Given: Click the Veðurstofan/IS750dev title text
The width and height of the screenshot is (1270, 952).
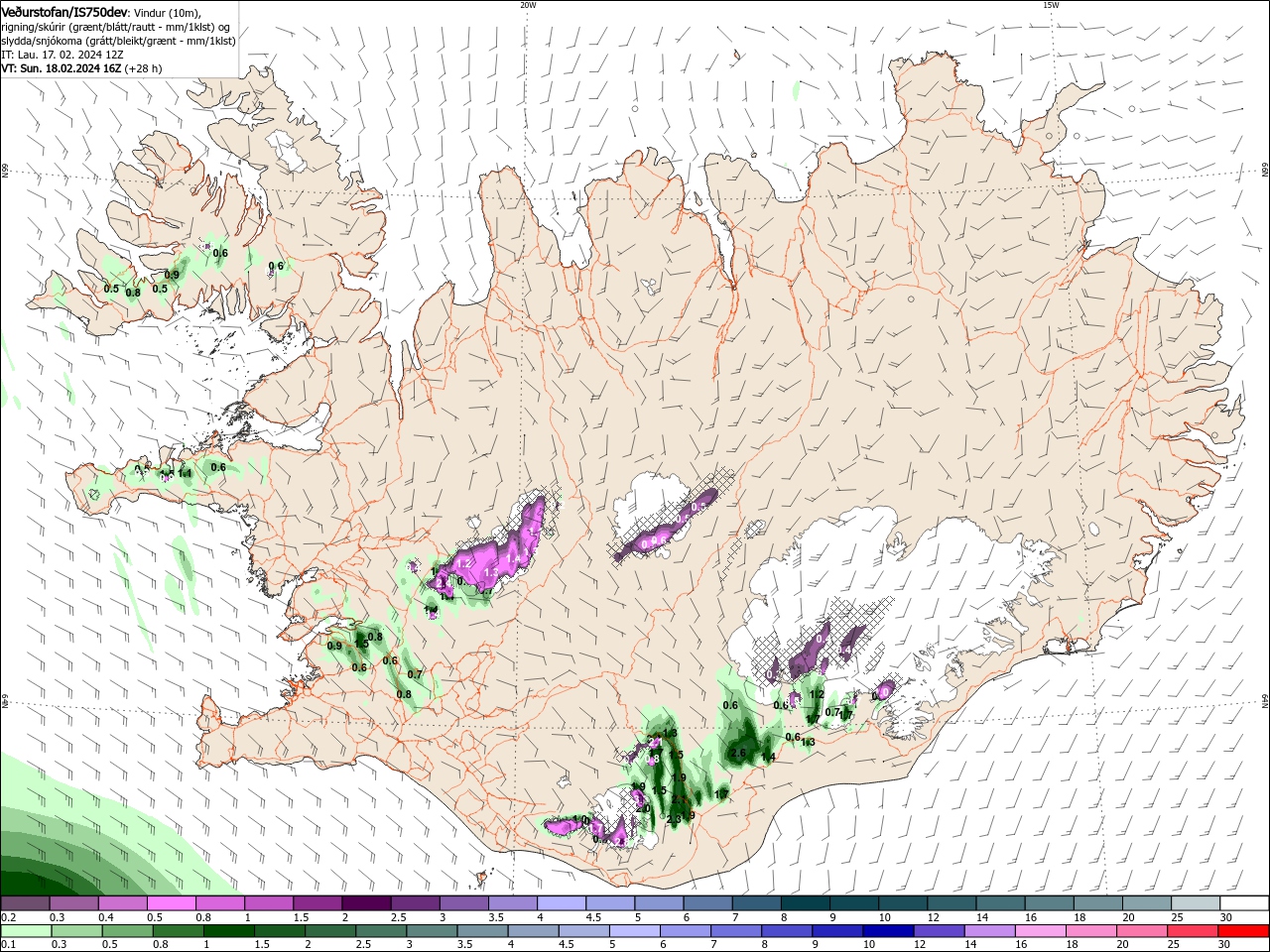Looking at the screenshot, I should pyautogui.click(x=64, y=12).
